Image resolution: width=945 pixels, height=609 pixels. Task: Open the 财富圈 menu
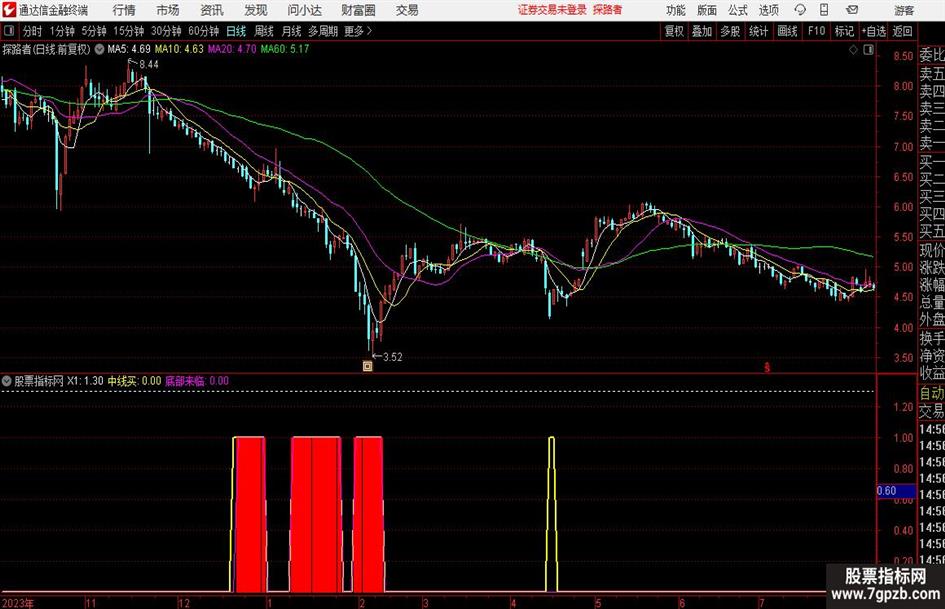[358, 10]
